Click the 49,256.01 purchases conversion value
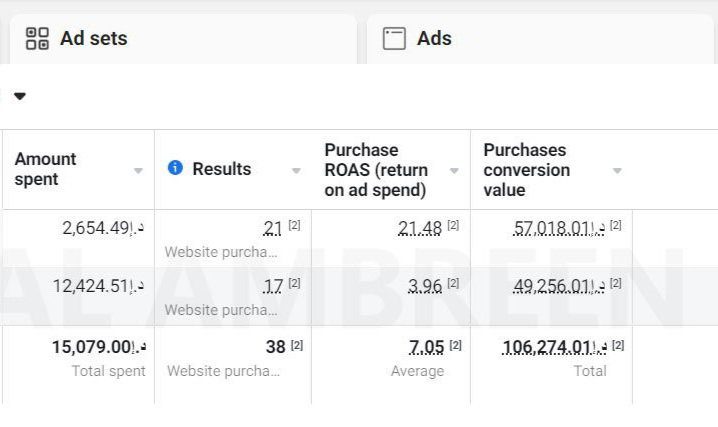Viewport: 718px width, 427px height. (x=559, y=287)
